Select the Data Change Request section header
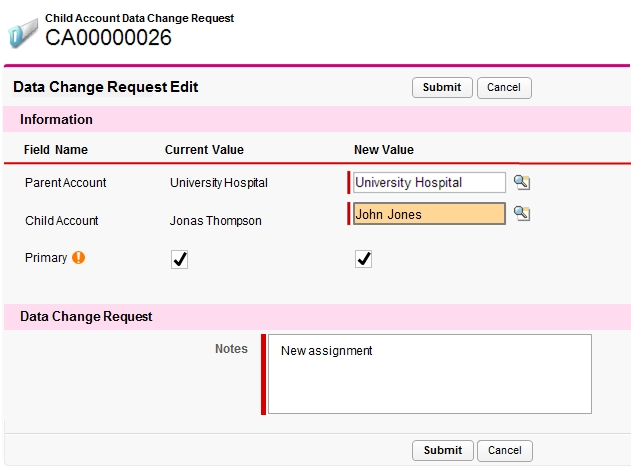The width and height of the screenshot is (631, 473). coord(86,316)
